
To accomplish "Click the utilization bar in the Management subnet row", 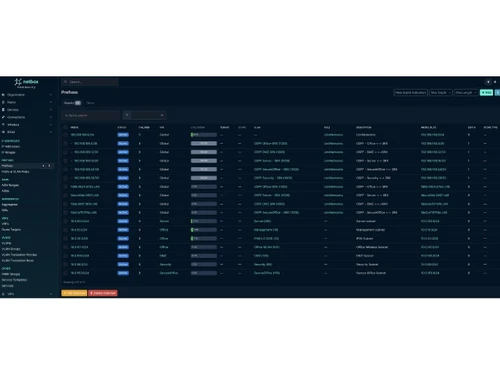I will tap(204, 230).
